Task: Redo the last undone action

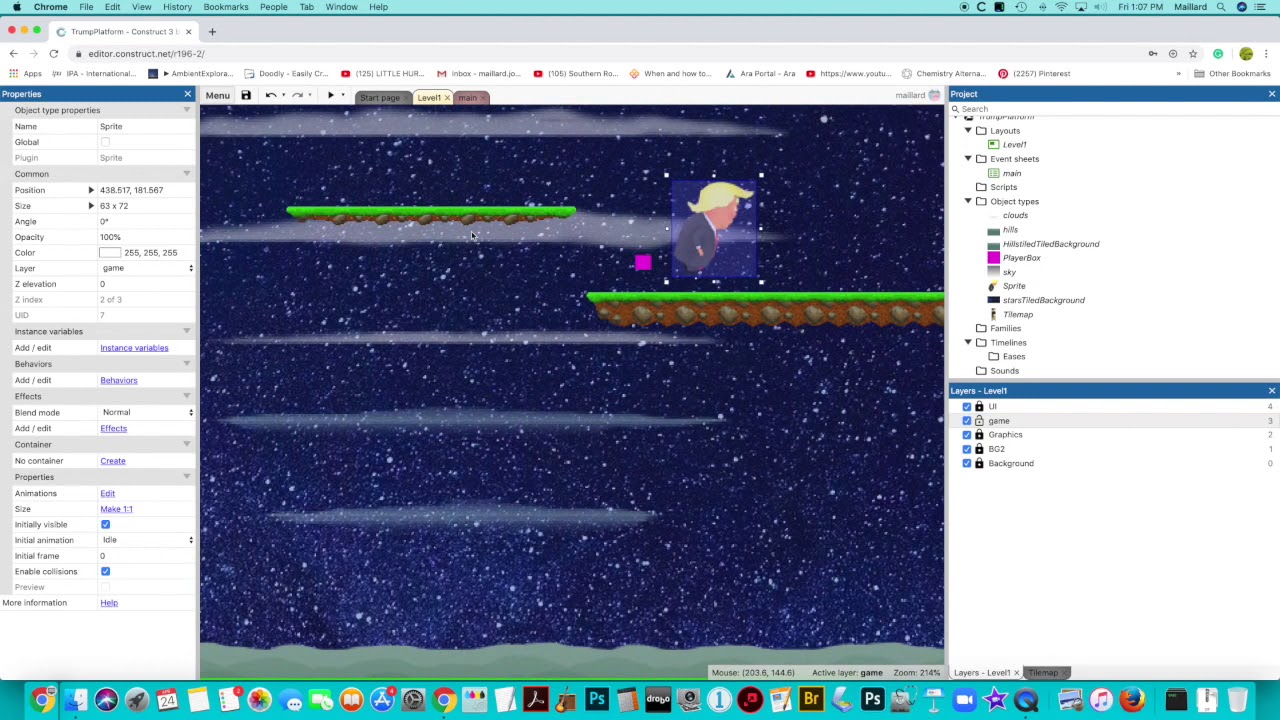Action: [297, 95]
